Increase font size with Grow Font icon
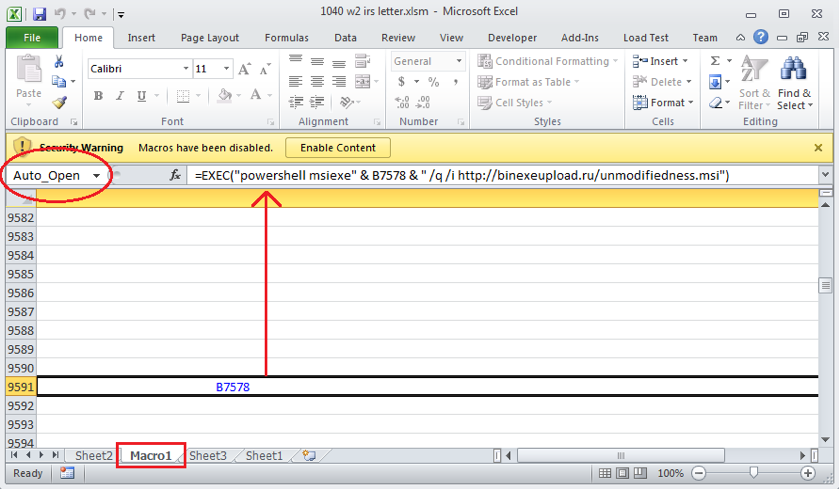 pyautogui.click(x=244, y=69)
